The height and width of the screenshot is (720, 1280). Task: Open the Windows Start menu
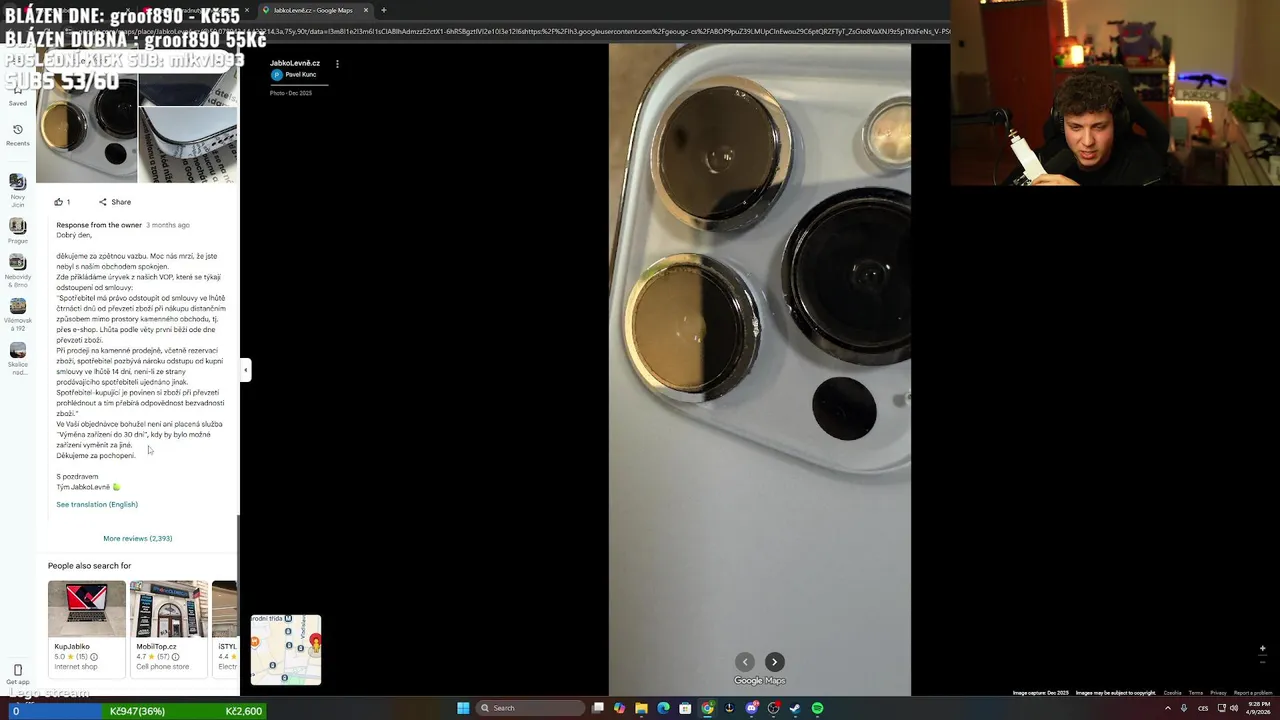(x=463, y=708)
